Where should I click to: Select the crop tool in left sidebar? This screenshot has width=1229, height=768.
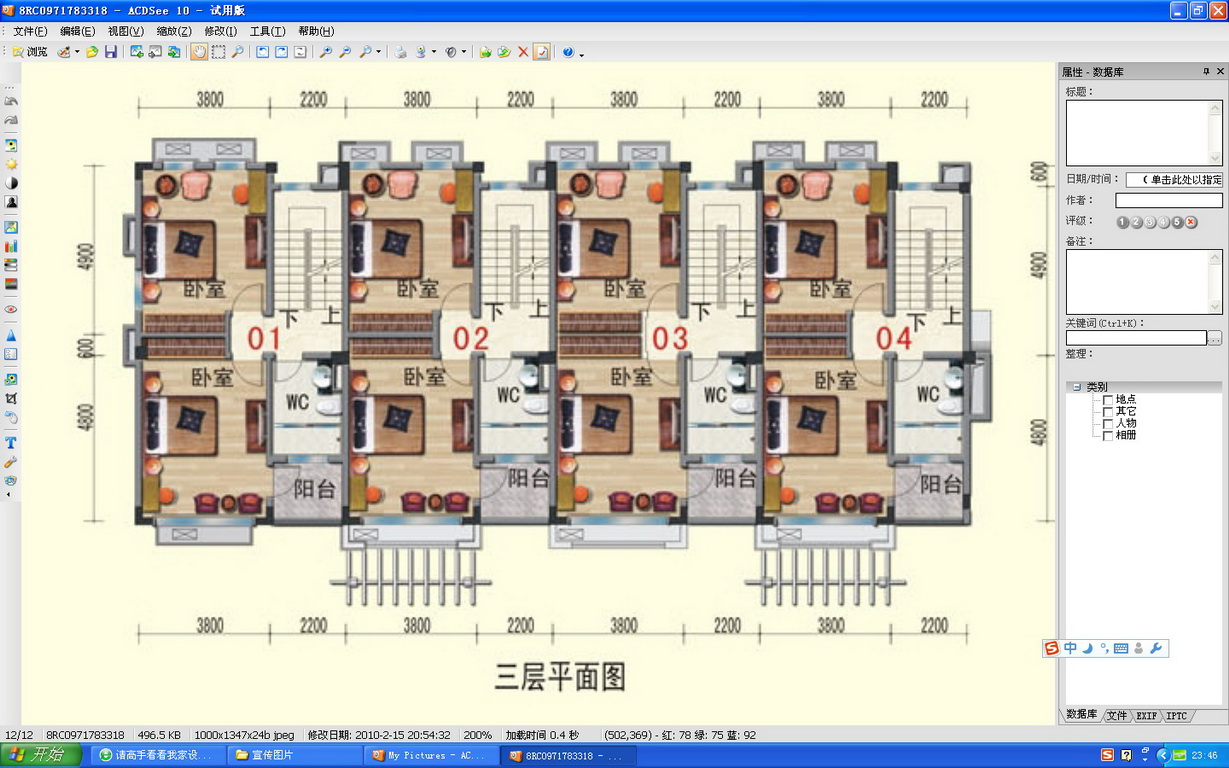pyautogui.click(x=11, y=398)
